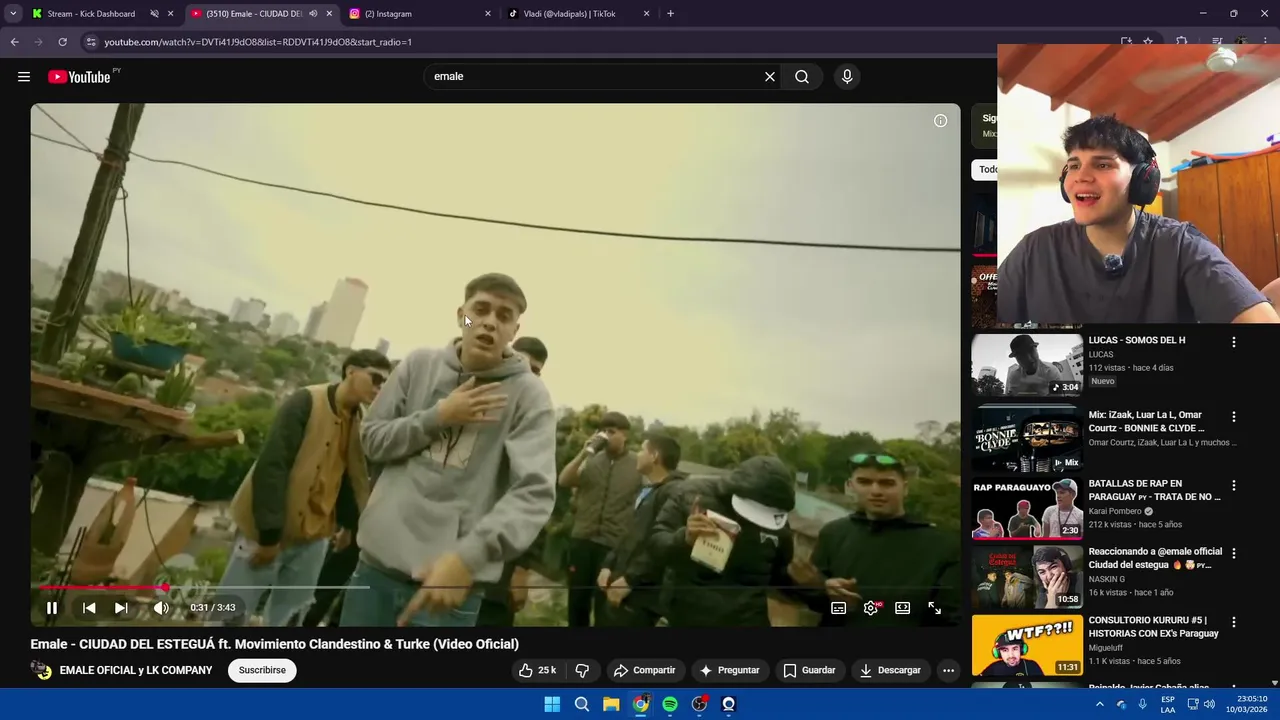Open the 'Karai Pombero' channel name
Screen dimensions: 1280x720
[x=1115, y=511]
